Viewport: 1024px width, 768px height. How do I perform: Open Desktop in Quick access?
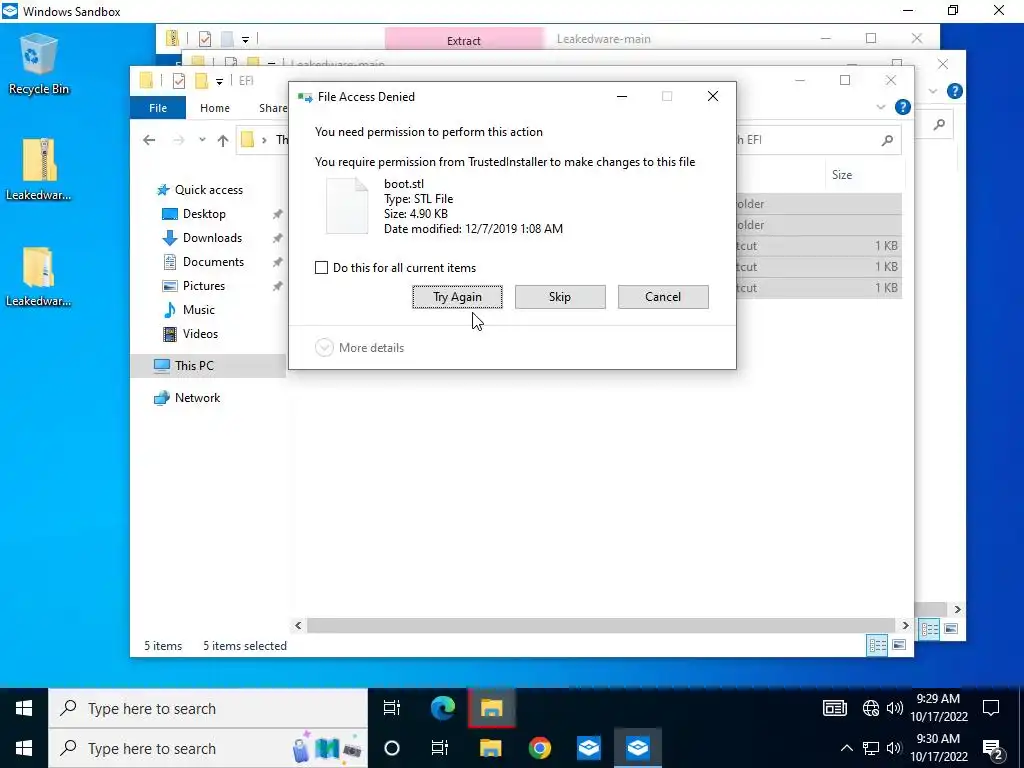pyautogui.click(x=204, y=214)
